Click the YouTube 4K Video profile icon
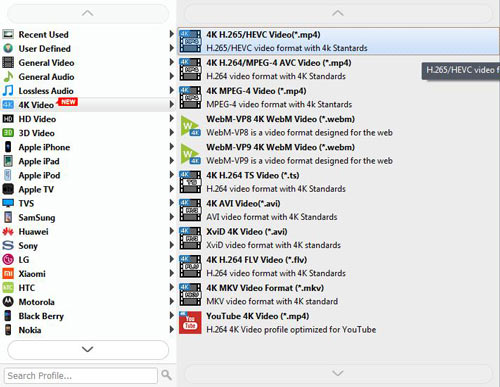 [190, 322]
